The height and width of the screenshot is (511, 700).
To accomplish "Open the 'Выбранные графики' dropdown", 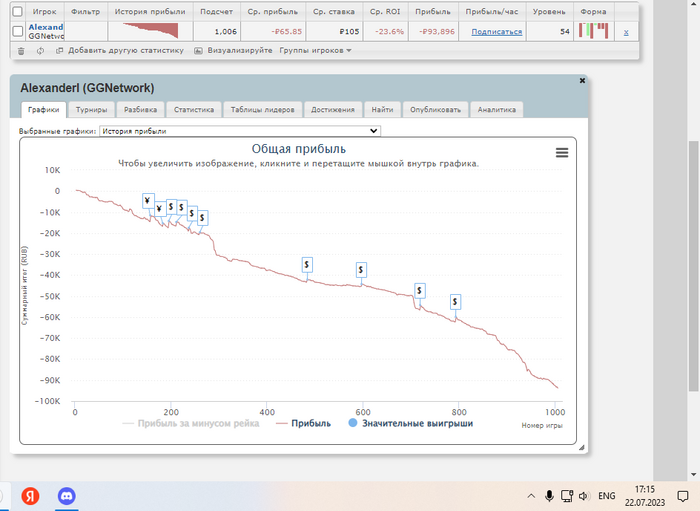I will point(240,131).
